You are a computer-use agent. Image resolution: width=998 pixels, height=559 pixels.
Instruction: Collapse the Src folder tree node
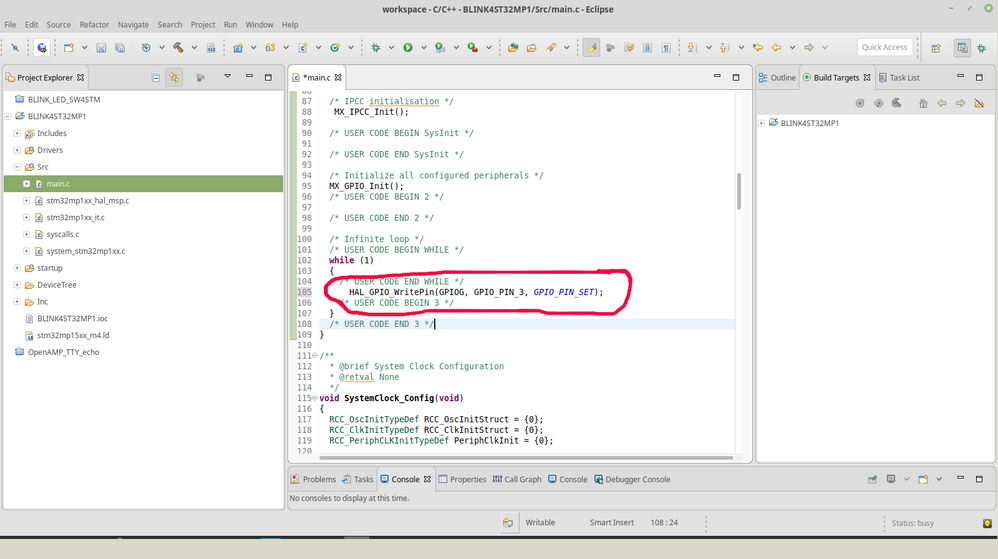coord(17,167)
